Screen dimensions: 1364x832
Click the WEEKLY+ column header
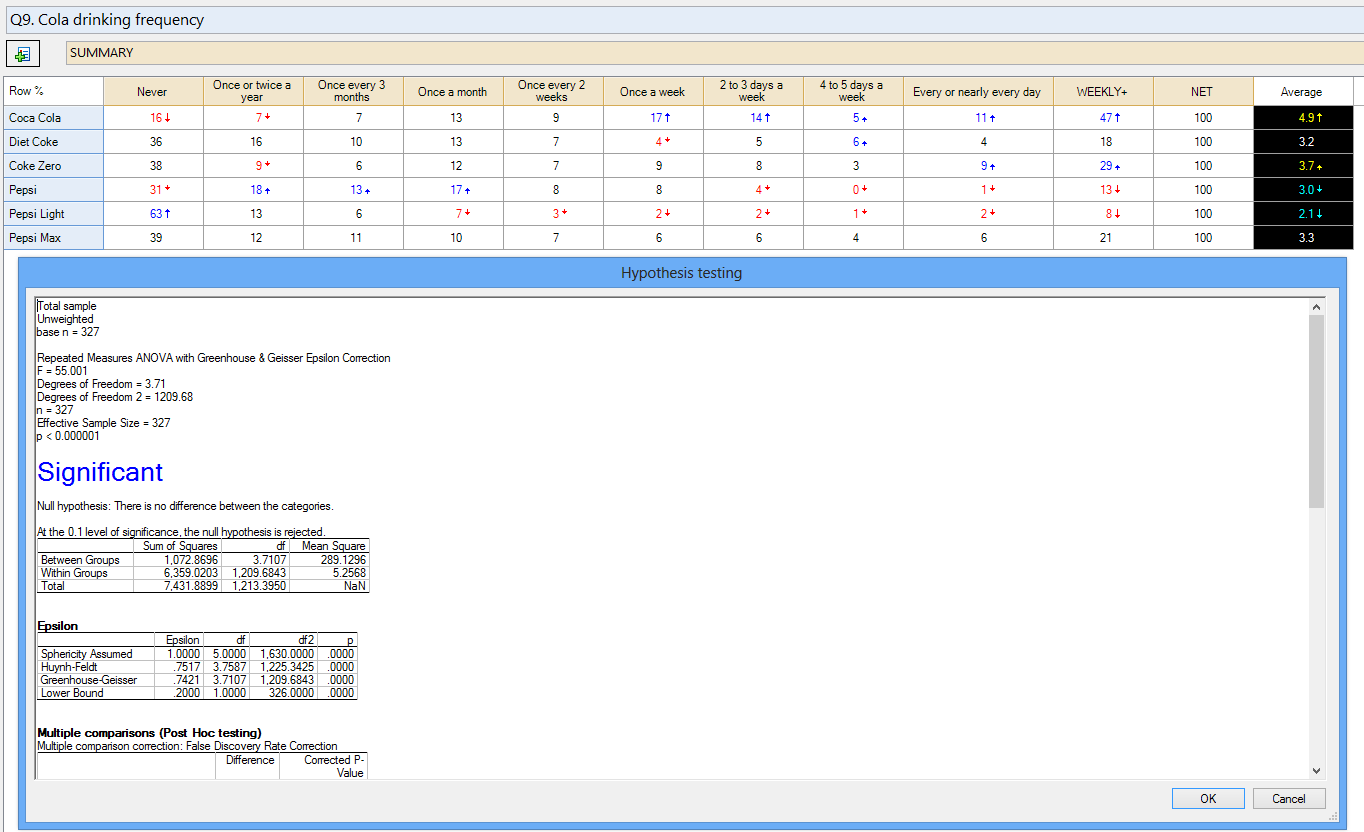pos(1102,92)
